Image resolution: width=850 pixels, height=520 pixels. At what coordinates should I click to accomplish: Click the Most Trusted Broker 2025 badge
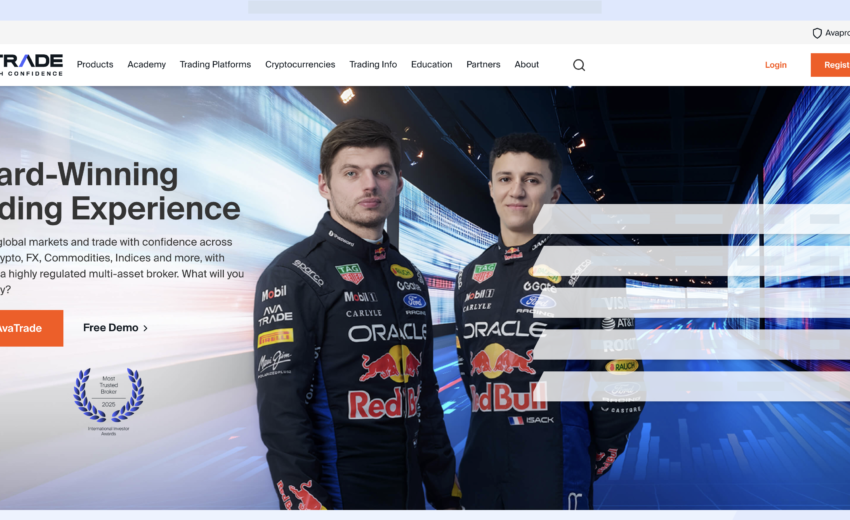coord(109,401)
